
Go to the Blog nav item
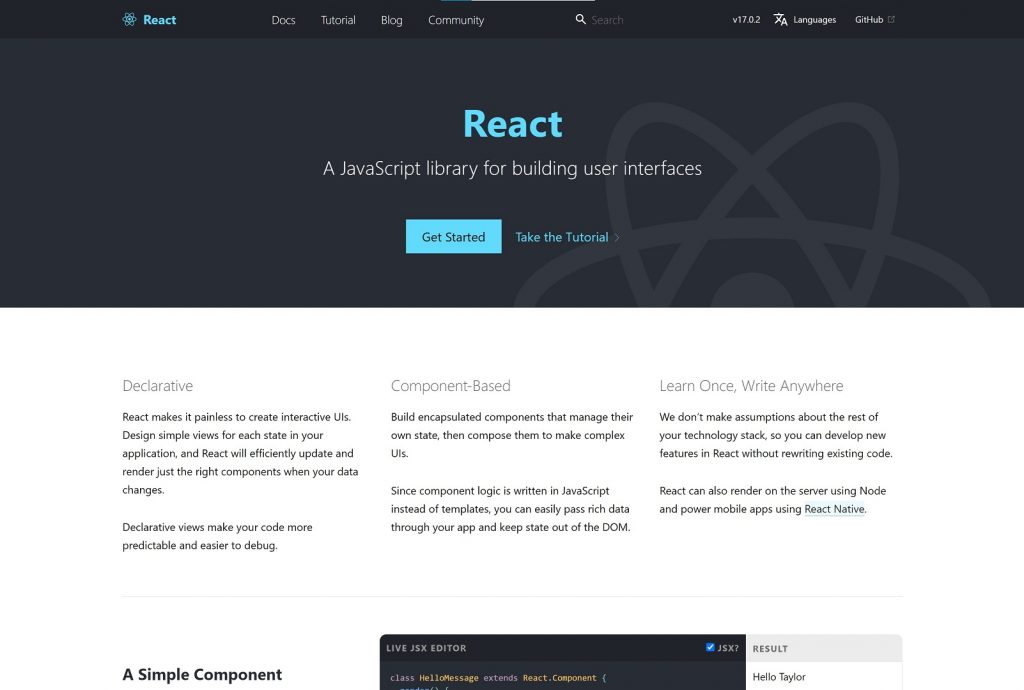pos(392,20)
